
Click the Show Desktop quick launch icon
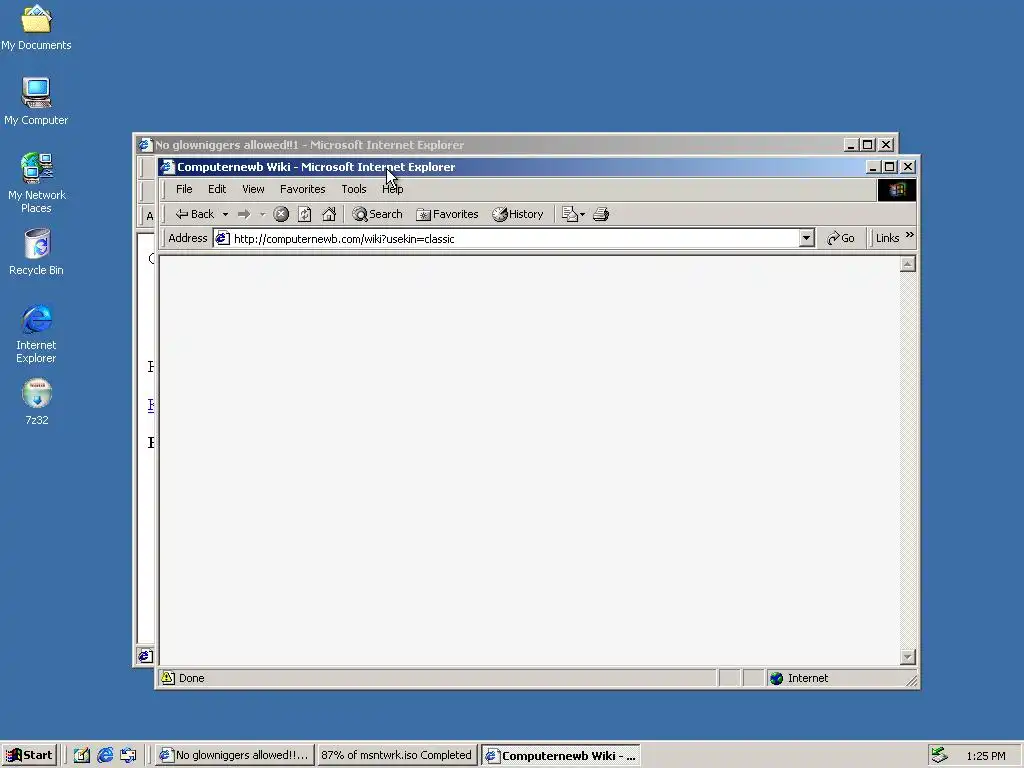(x=81, y=755)
